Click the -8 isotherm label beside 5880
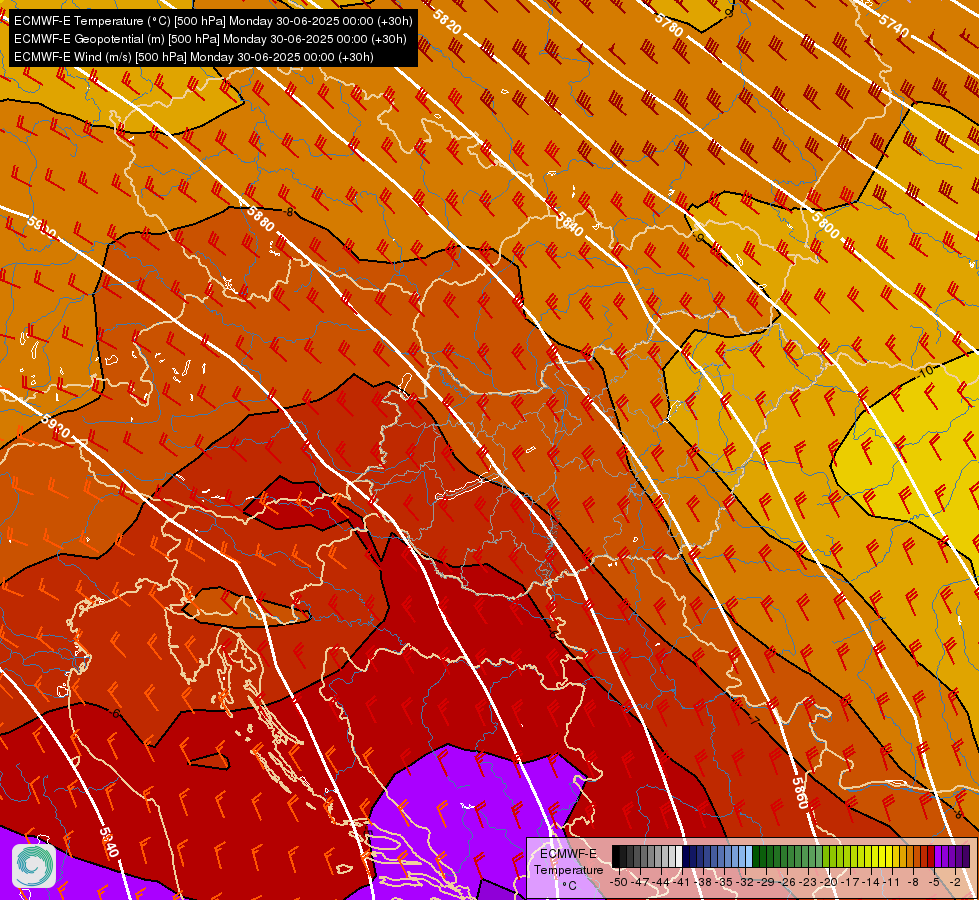 point(287,212)
